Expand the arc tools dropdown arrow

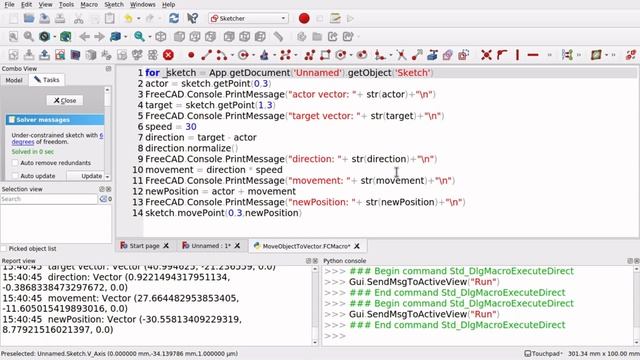pyautogui.click(x=232, y=55)
